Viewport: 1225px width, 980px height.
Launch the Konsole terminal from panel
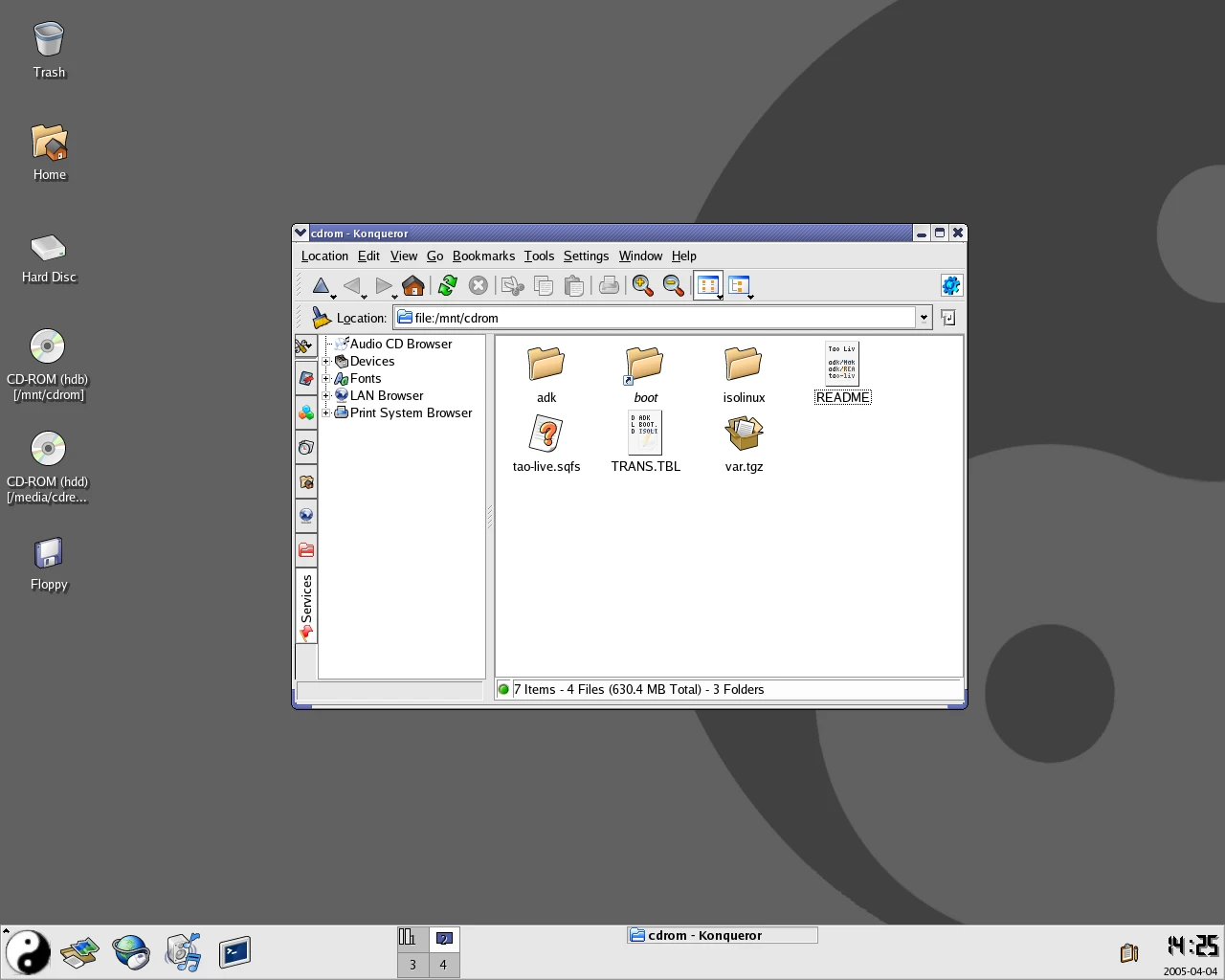pos(234,952)
